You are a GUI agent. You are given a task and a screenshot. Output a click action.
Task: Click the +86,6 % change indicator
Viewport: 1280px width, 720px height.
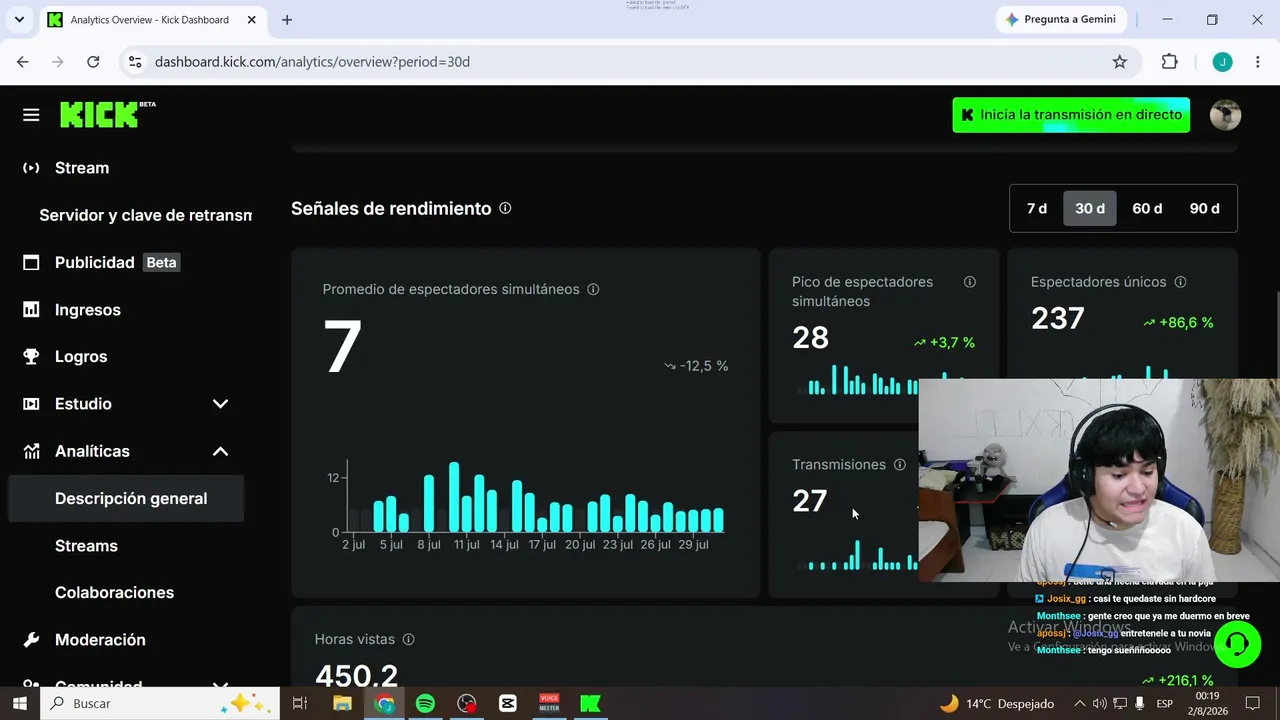pos(1178,323)
